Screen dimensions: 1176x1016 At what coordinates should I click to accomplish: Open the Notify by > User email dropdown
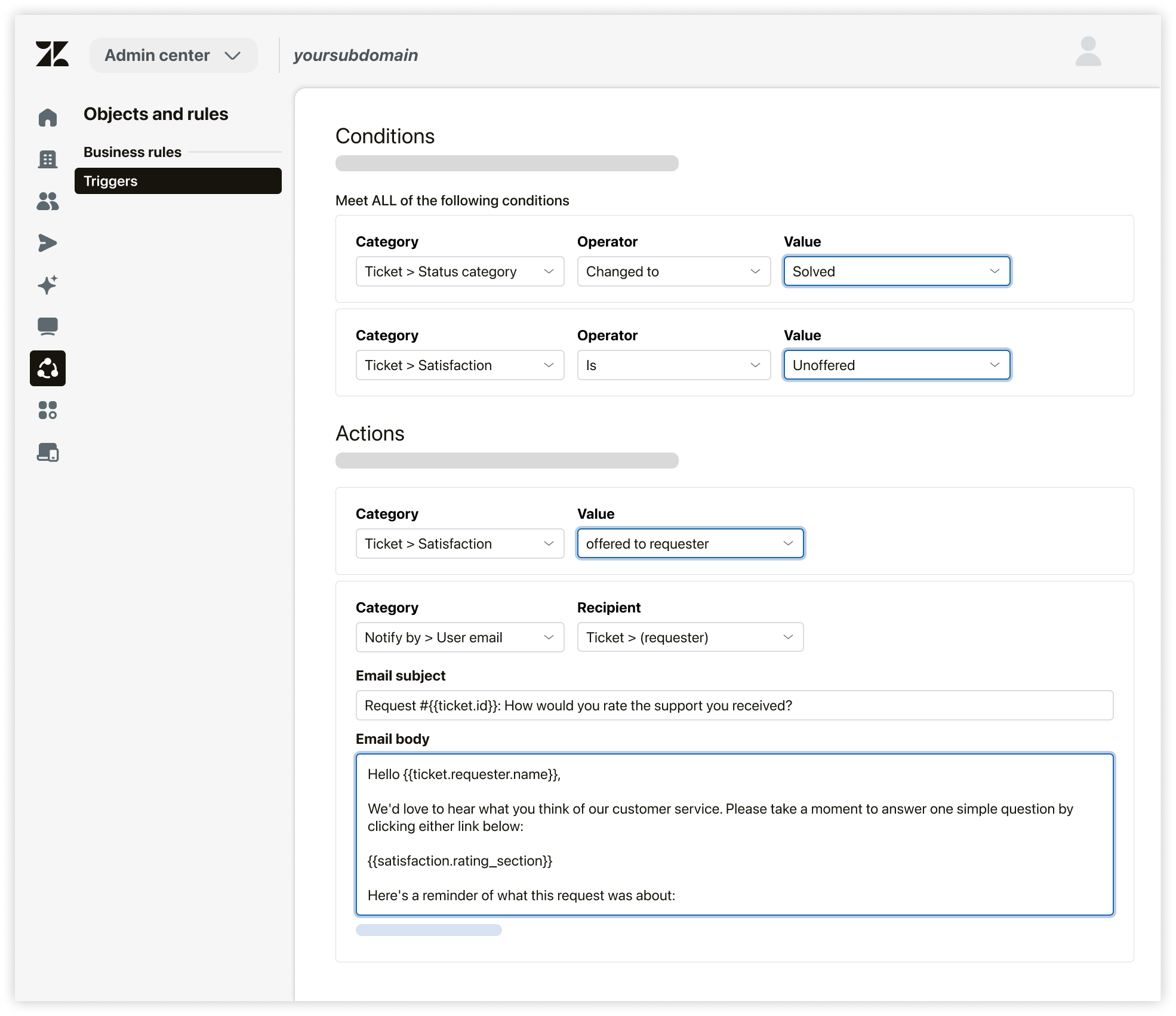(460, 638)
